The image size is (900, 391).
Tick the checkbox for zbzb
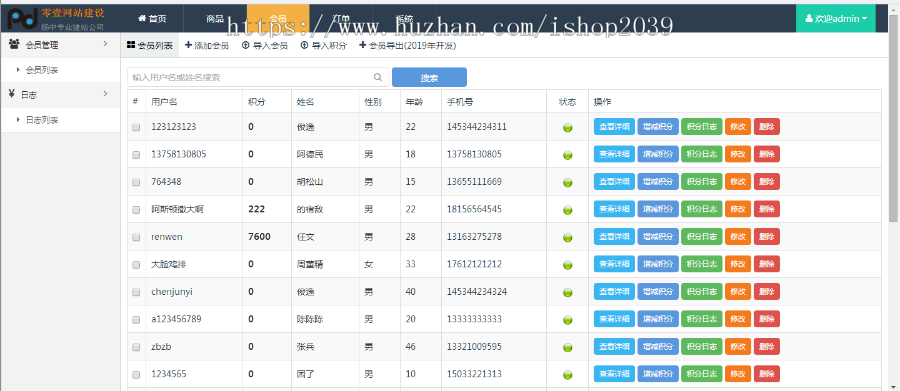(136, 347)
